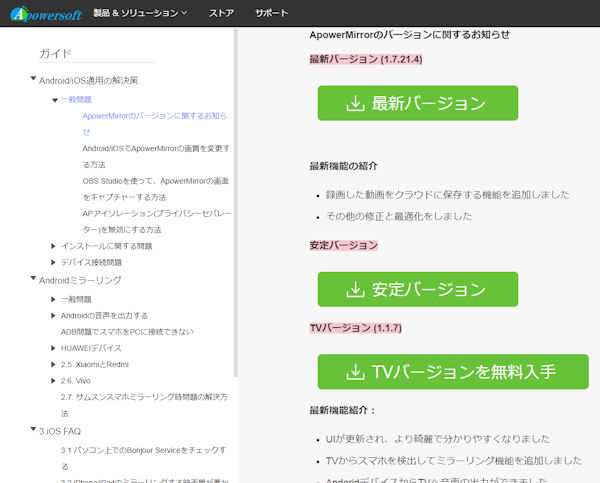
Task: Select the Androidミラーリング heading text
Action: point(80,280)
